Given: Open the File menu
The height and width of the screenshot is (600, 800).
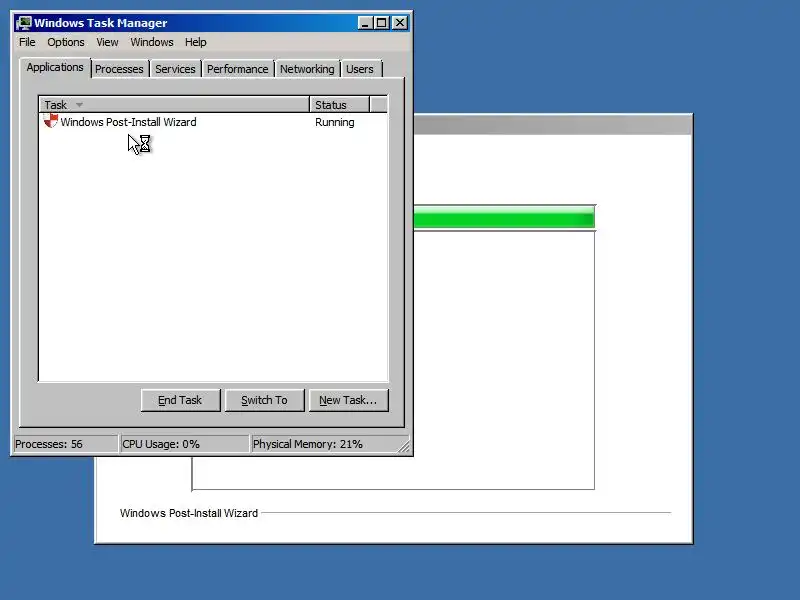Looking at the screenshot, I should coord(27,42).
